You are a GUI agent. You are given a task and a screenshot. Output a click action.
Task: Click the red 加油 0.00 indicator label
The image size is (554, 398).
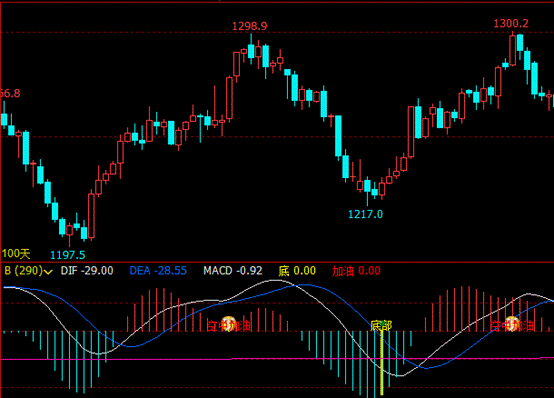pos(356,271)
